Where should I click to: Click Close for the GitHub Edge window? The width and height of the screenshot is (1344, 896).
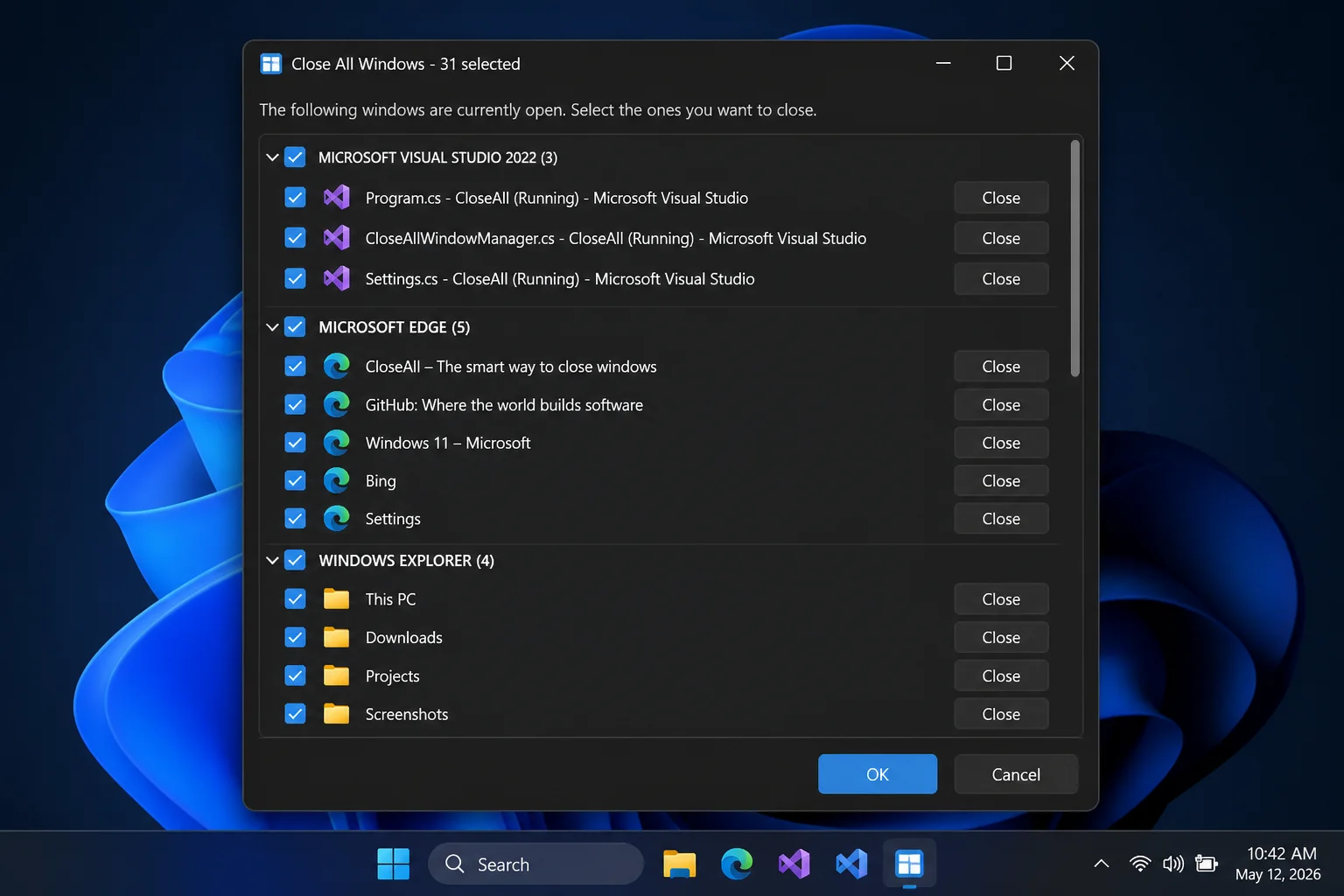(1001, 404)
